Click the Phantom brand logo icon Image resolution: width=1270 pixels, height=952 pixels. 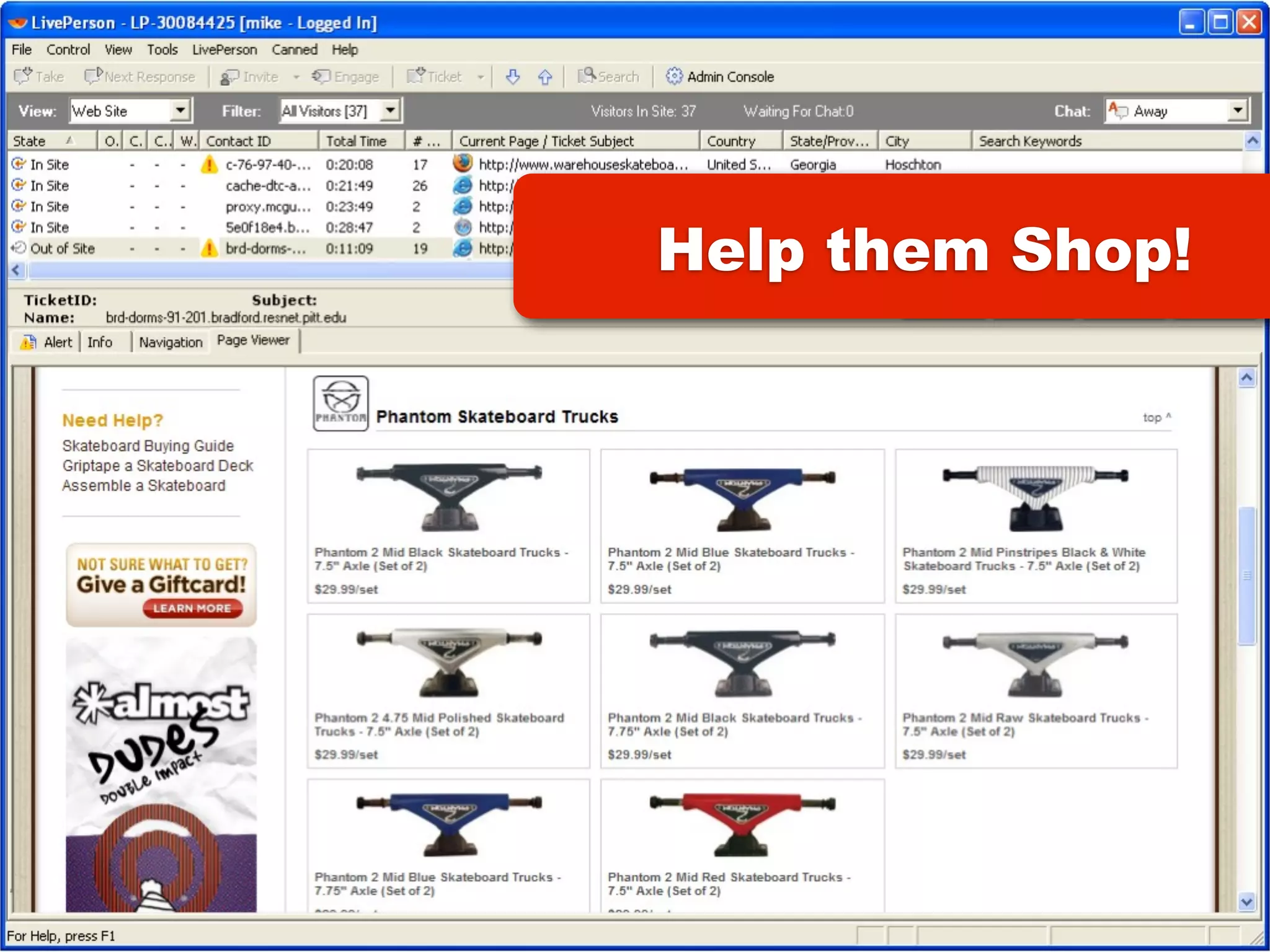[341, 403]
